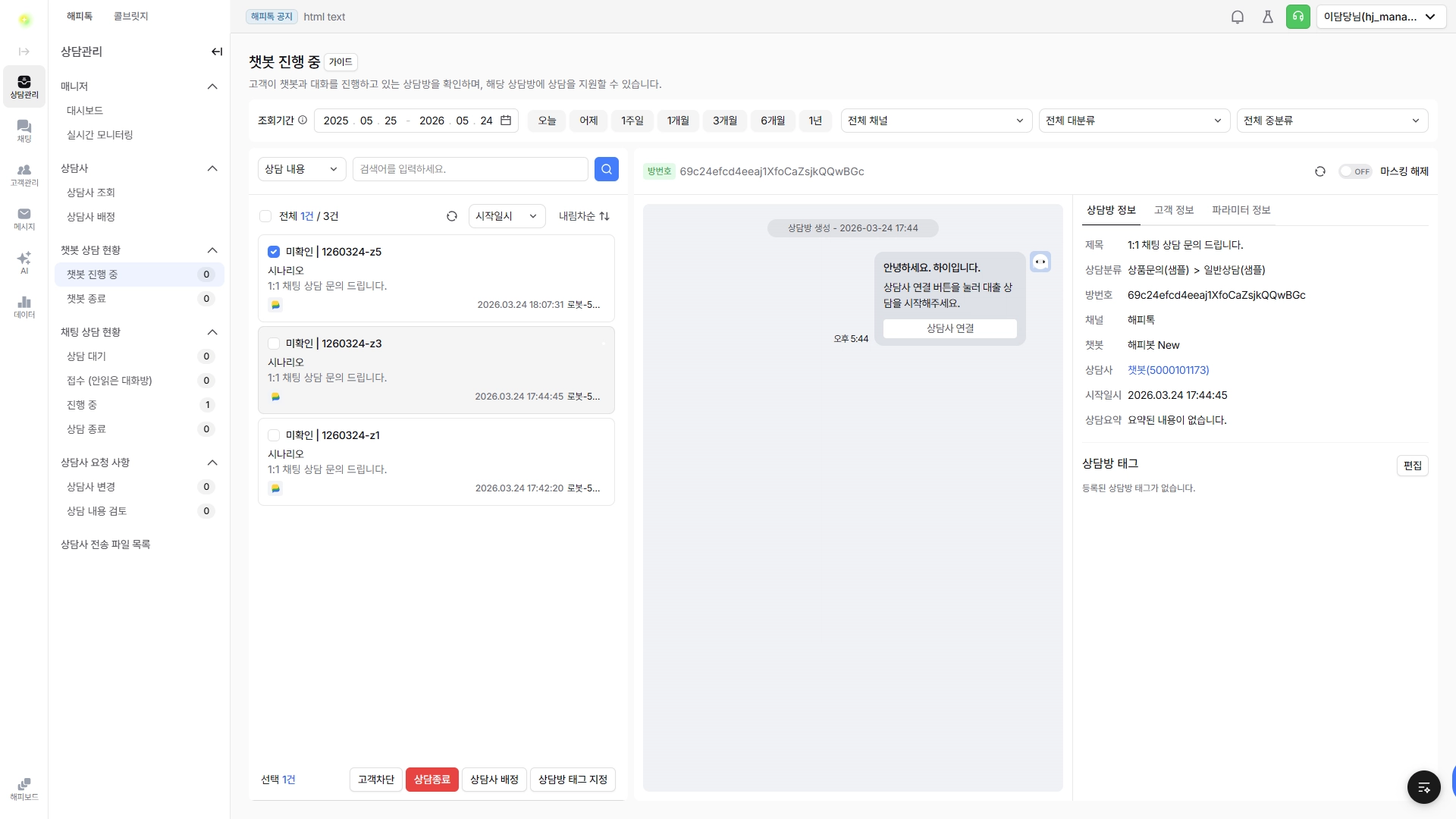Collapse the 챗봇 상담 현황 section
1456x819 pixels.
pos(212,250)
